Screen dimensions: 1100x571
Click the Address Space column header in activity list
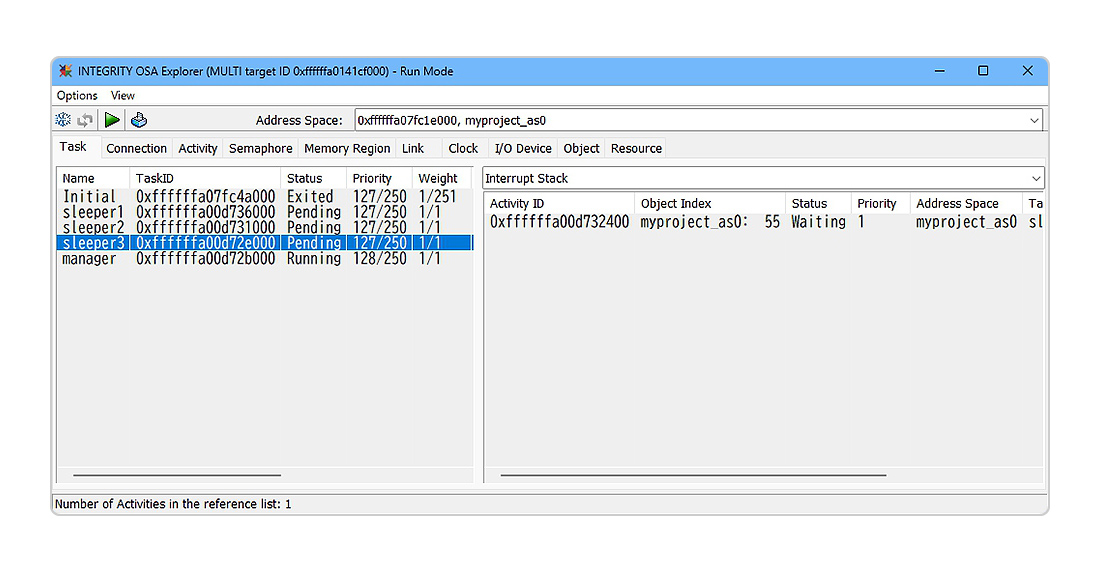966,203
